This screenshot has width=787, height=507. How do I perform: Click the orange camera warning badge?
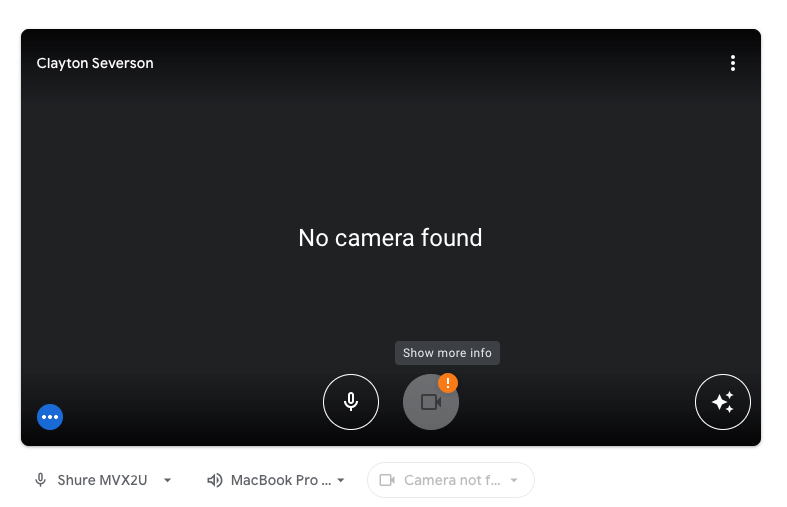(x=448, y=383)
